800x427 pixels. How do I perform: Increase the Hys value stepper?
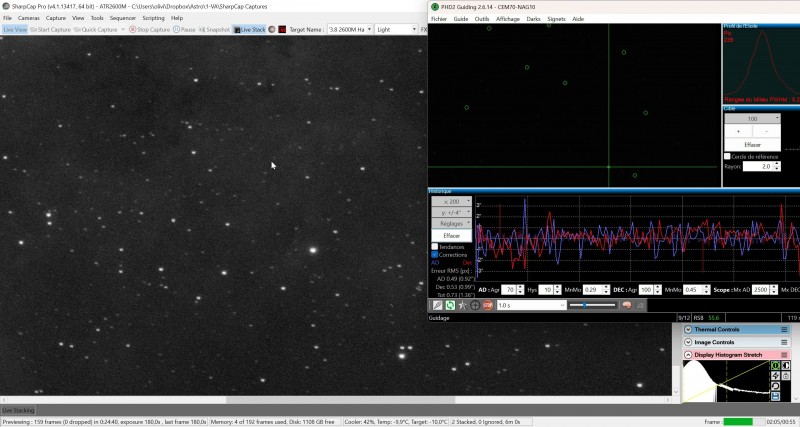point(557,287)
